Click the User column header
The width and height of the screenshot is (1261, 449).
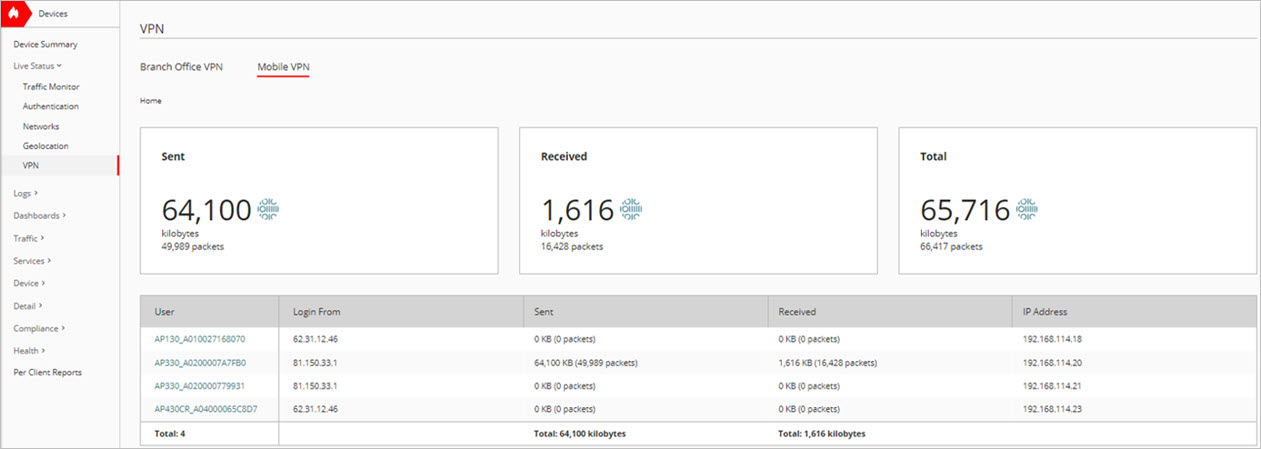[209, 312]
